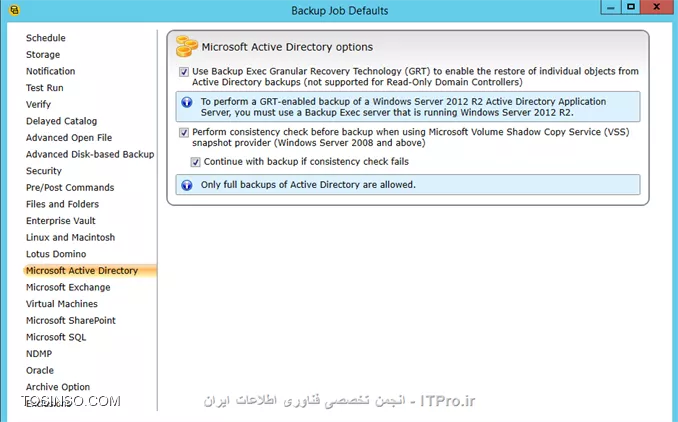Select Storage in the left list

point(43,54)
